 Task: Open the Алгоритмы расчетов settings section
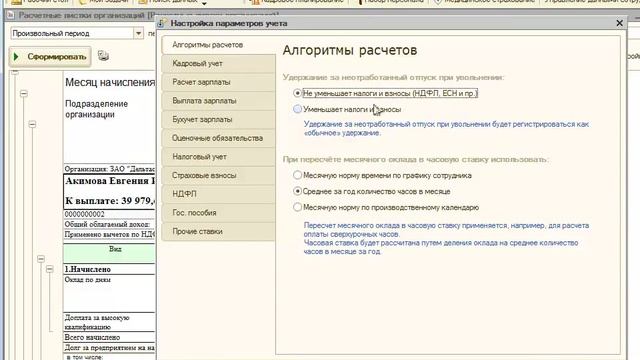tap(218, 45)
